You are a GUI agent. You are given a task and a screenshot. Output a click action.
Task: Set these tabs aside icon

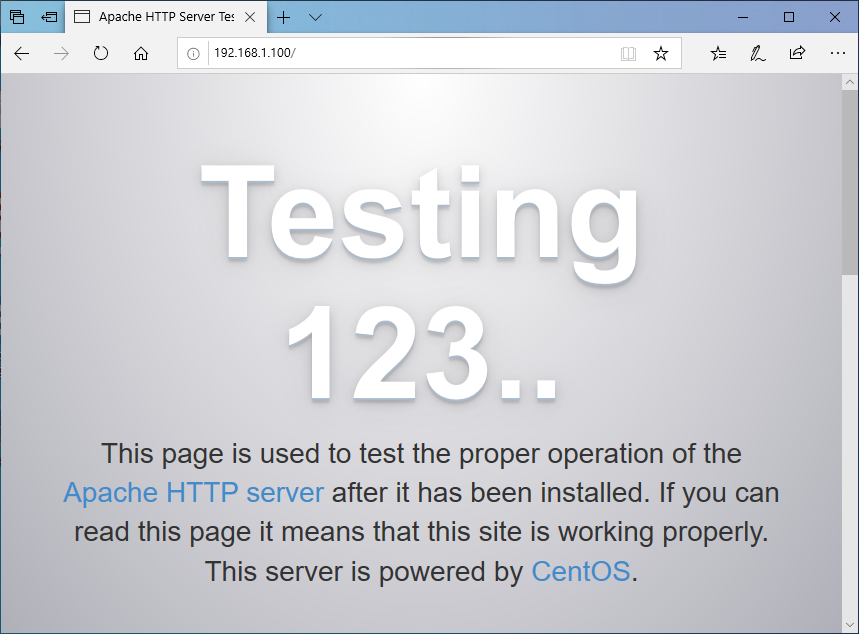pos(49,17)
